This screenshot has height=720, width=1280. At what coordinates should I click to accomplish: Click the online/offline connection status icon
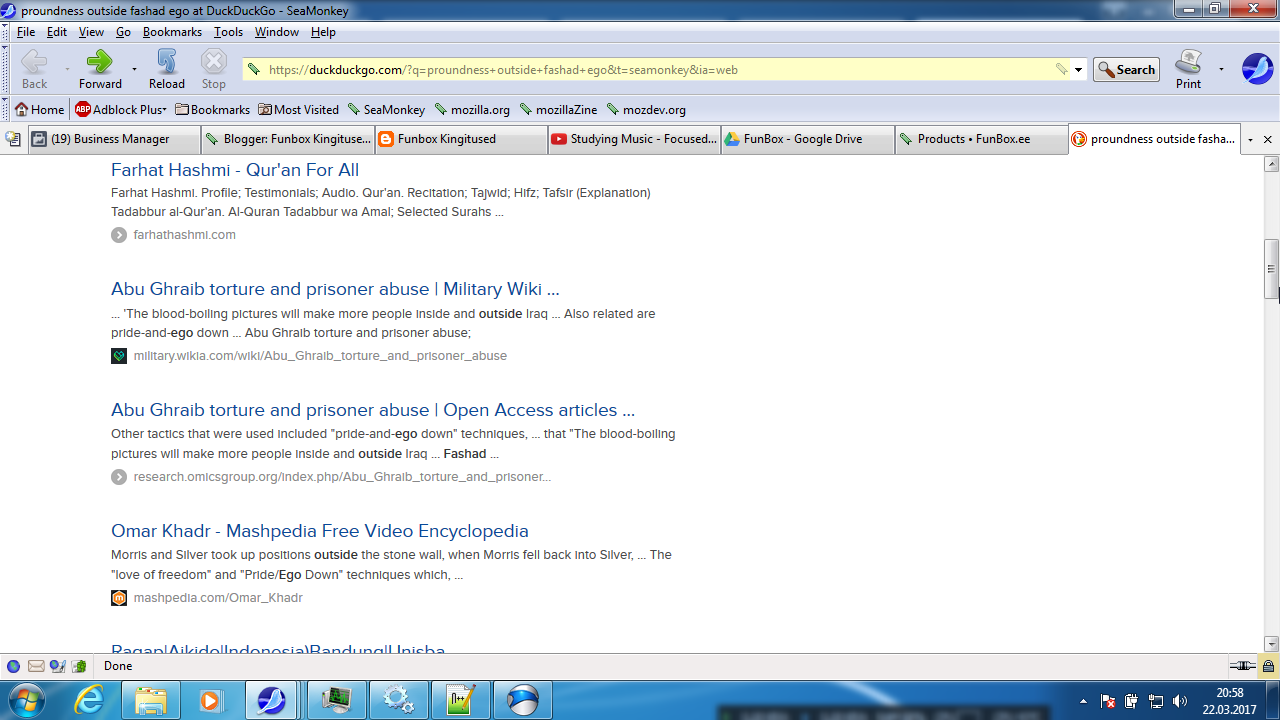pos(1242,666)
